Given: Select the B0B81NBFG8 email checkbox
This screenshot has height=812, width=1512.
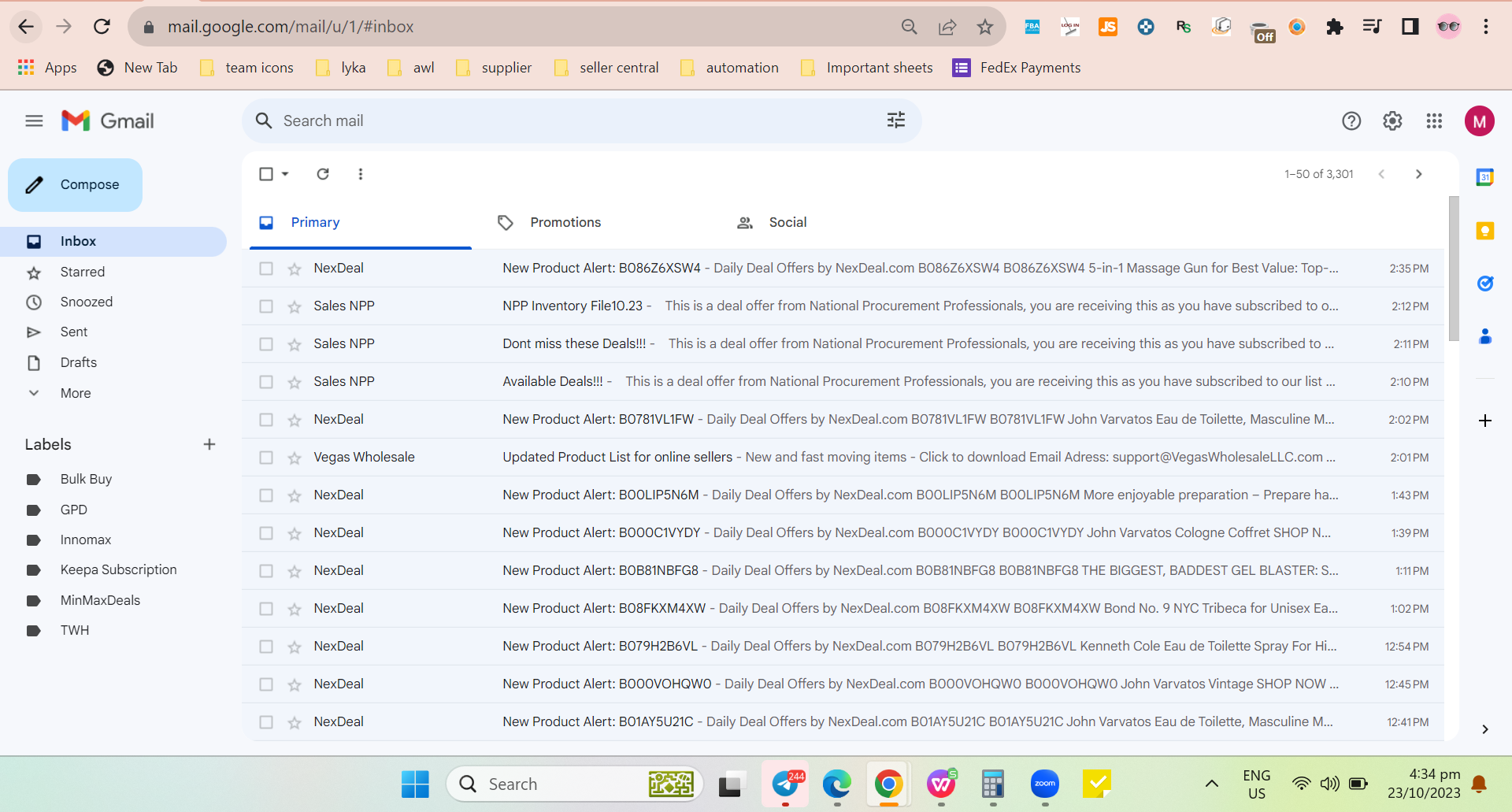Looking at the screenshot, I should [x=266, y=571].
